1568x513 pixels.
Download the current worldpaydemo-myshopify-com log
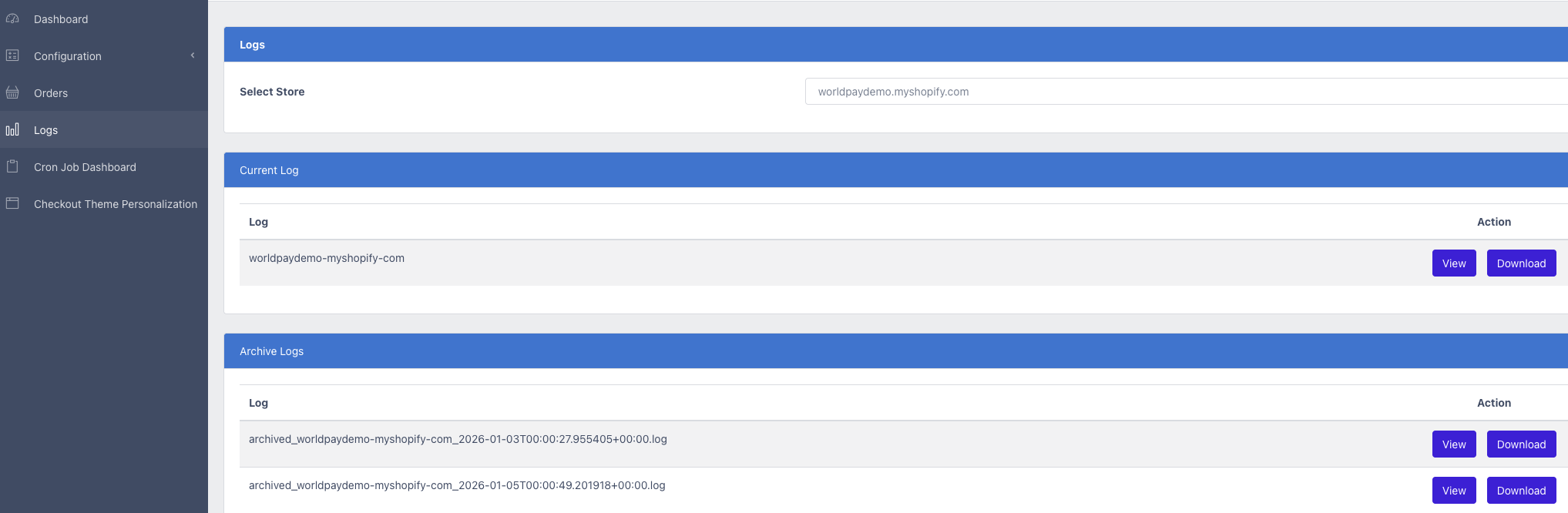1520,263
